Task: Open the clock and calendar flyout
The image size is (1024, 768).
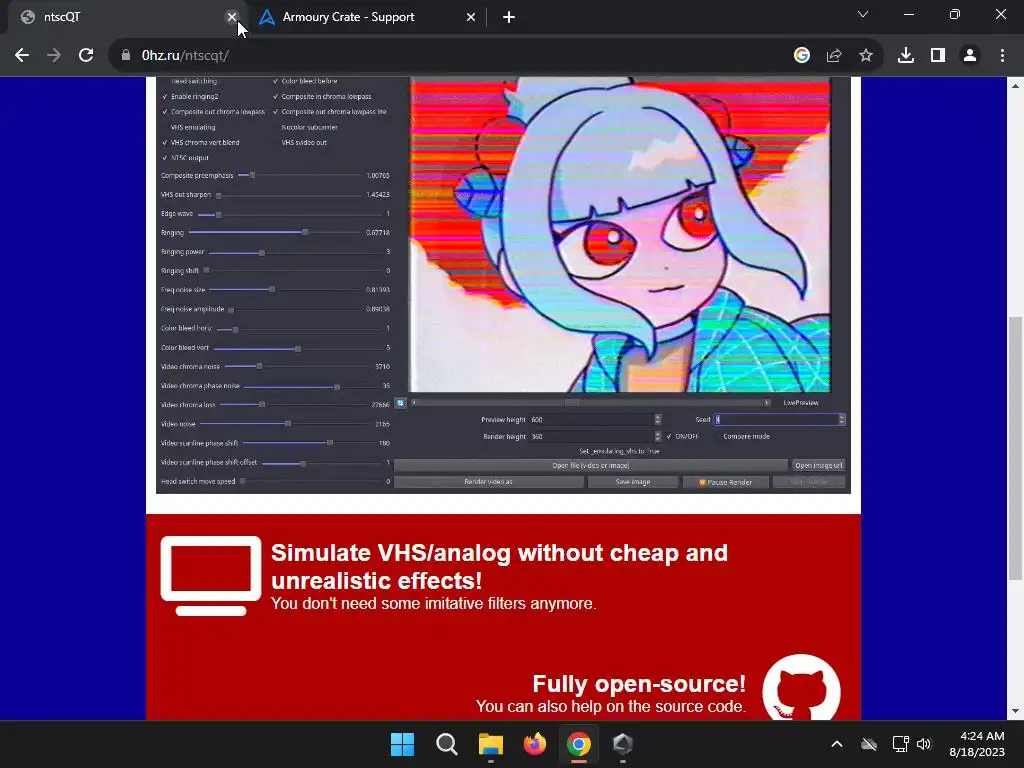Action: pyautogui.click(x=977, y=744)
